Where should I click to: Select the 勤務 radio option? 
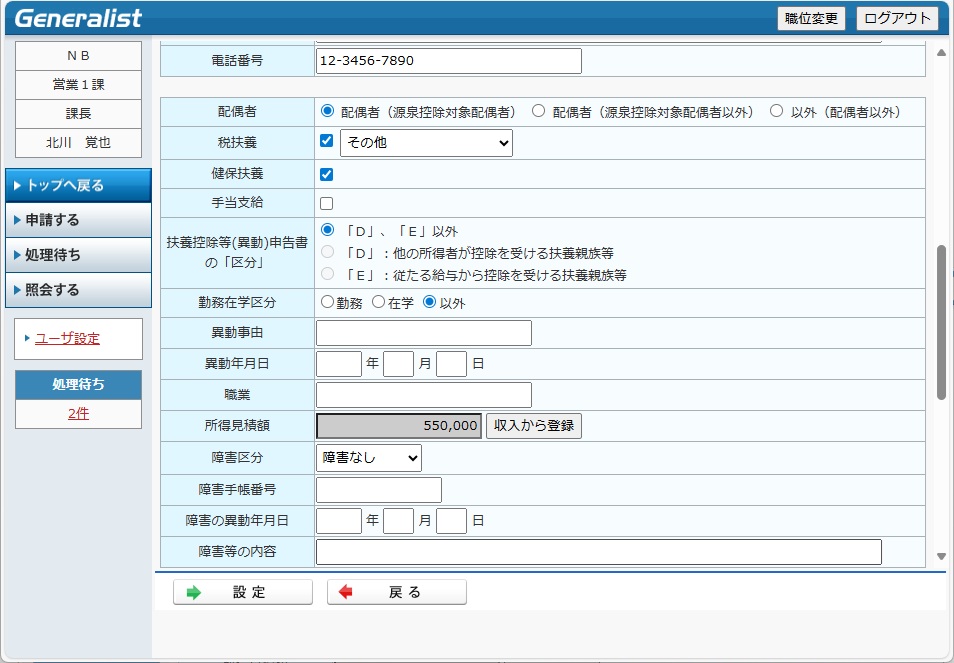click(x=327, y=302)
